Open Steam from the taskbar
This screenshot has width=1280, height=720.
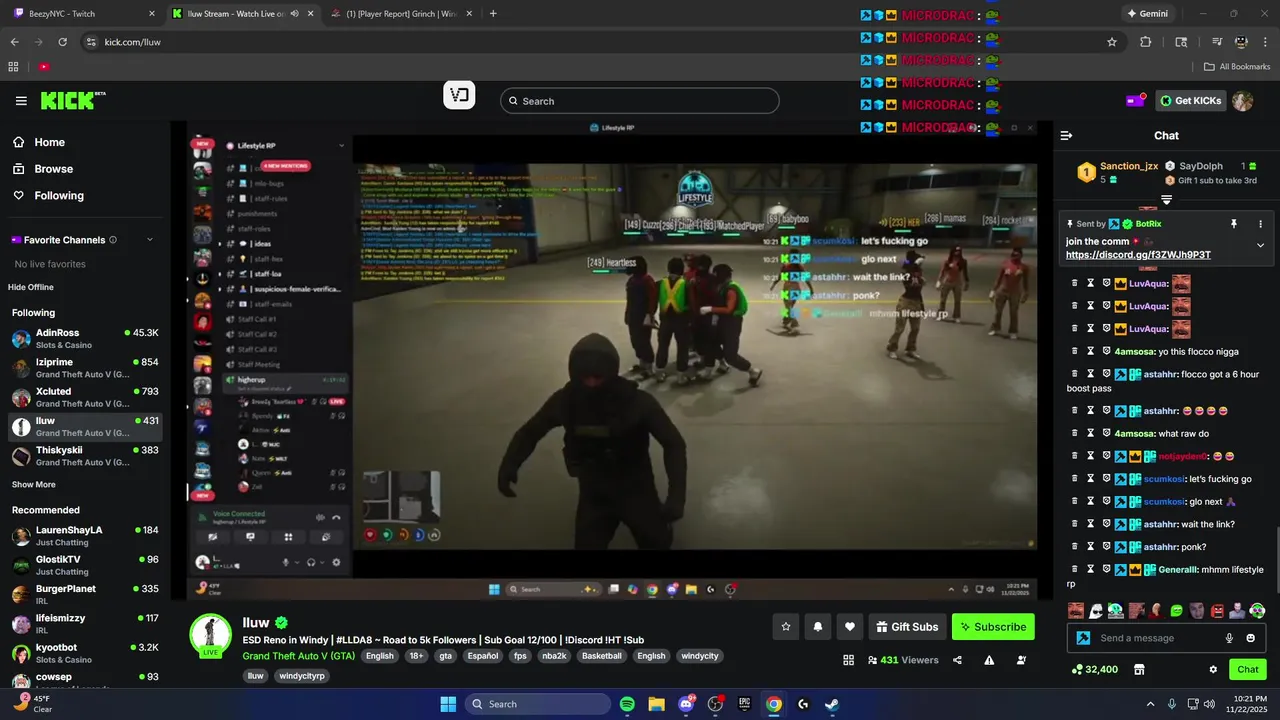point(832,704)
